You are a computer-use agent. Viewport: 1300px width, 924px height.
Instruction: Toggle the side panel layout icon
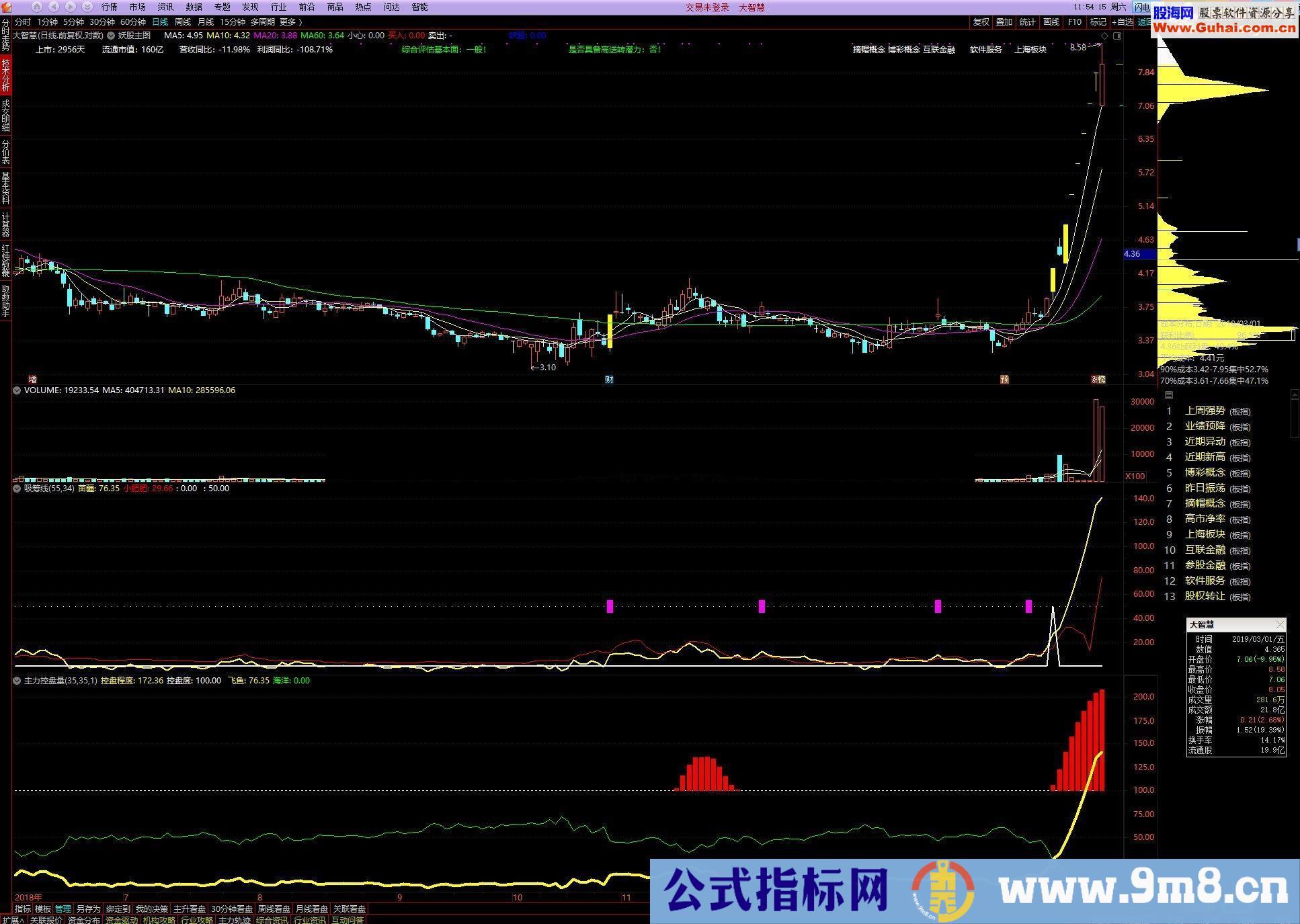pos(1117,36)
